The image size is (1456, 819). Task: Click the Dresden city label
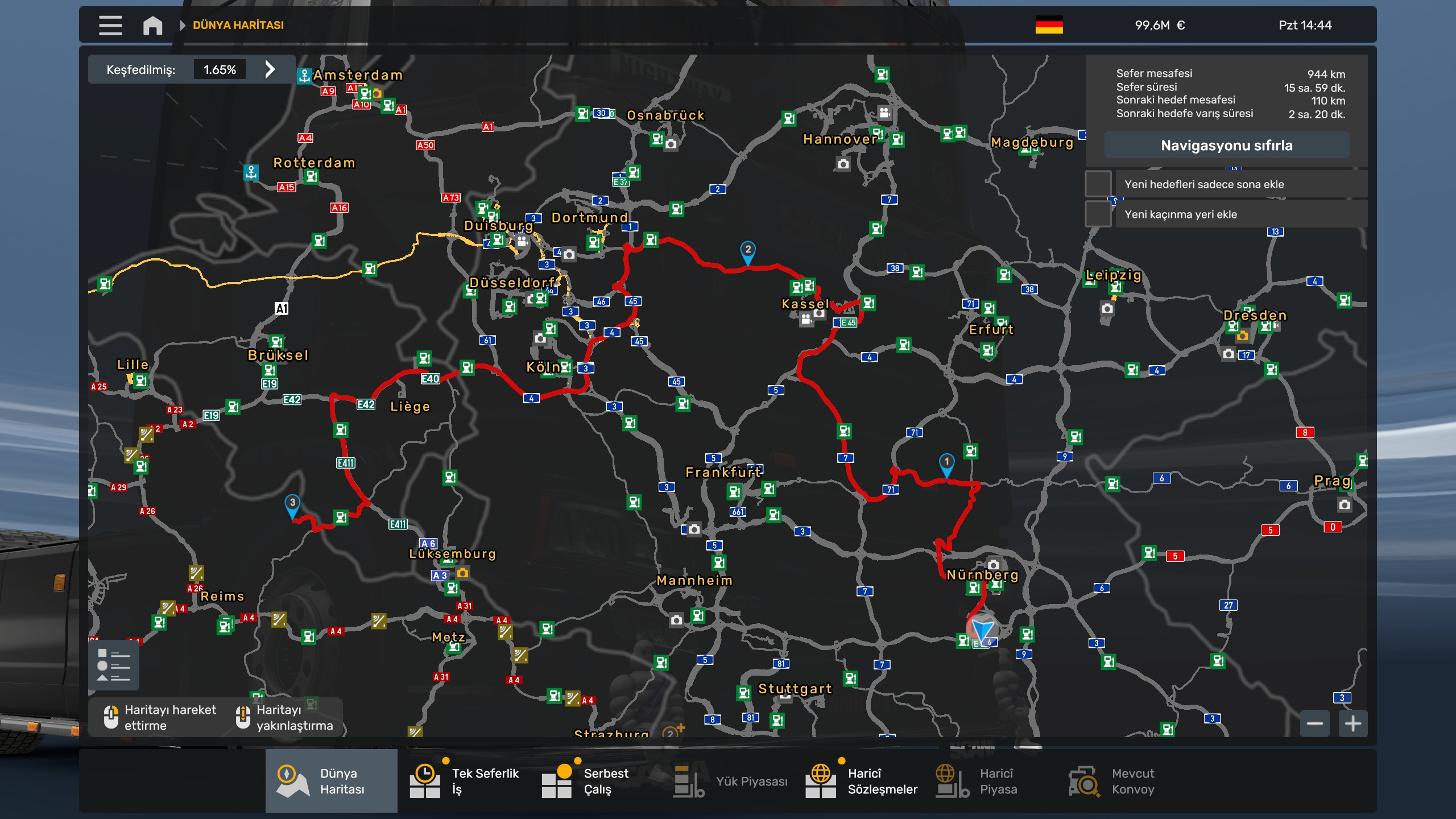(1255, 315)
